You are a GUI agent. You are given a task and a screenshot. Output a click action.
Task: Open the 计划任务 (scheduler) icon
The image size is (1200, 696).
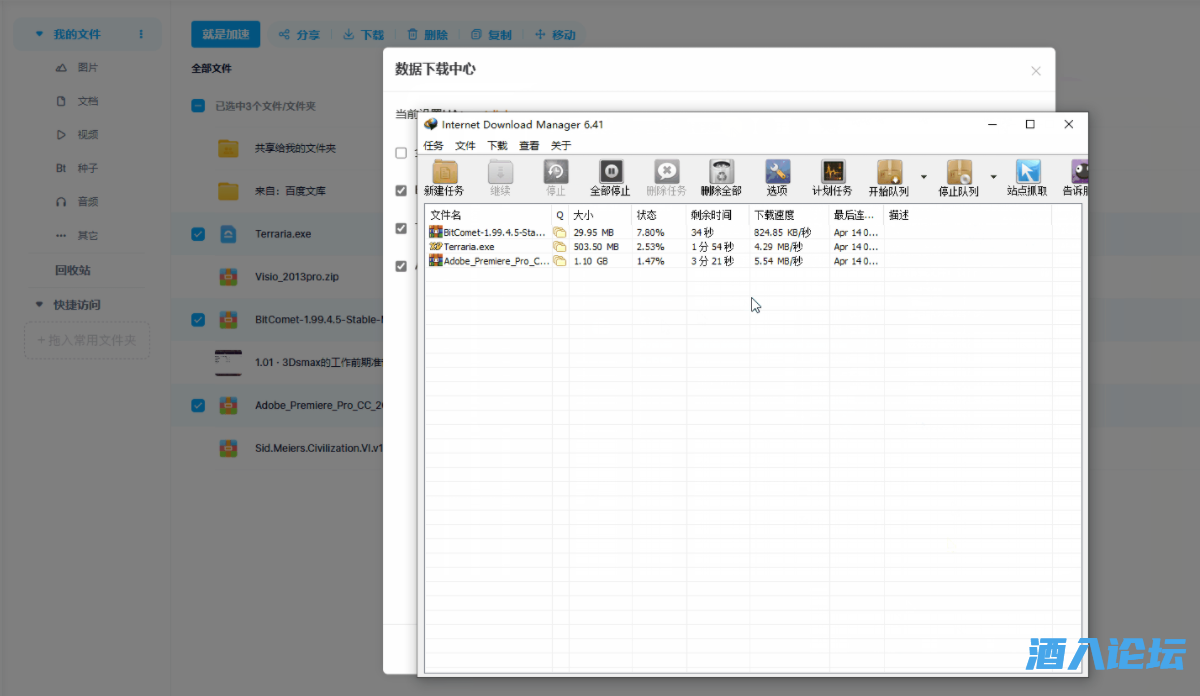point(832,173)
